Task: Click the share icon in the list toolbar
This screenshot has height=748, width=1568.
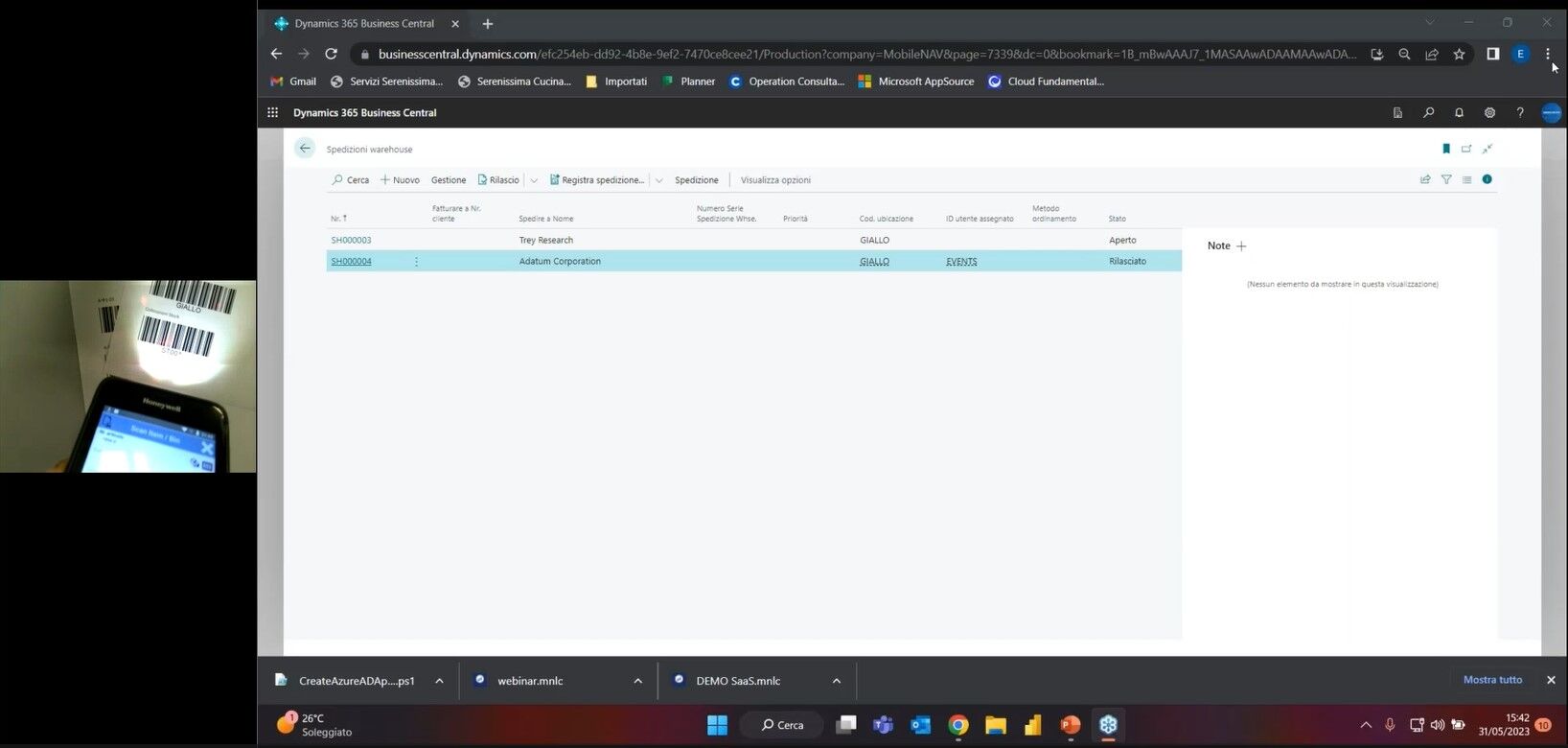Action: tap(1425, 179)
